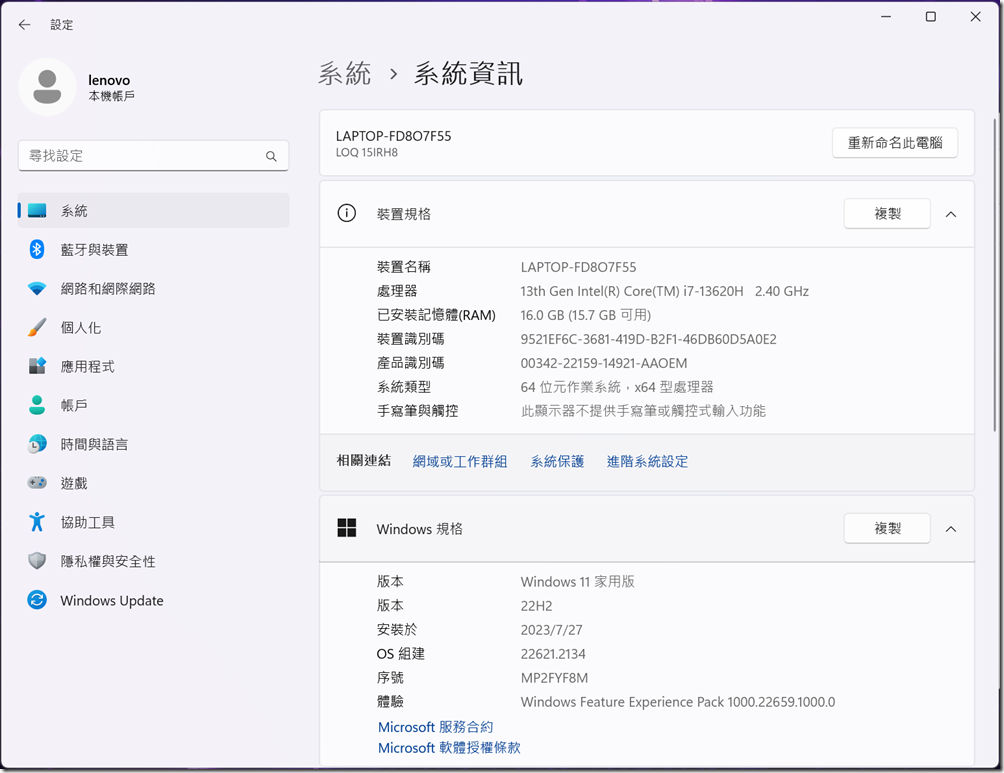Screen dimensions: 1004x773
Task: Select the 網路和網際網路 Wi-Fi icon
Action: (x=37, y=289)
